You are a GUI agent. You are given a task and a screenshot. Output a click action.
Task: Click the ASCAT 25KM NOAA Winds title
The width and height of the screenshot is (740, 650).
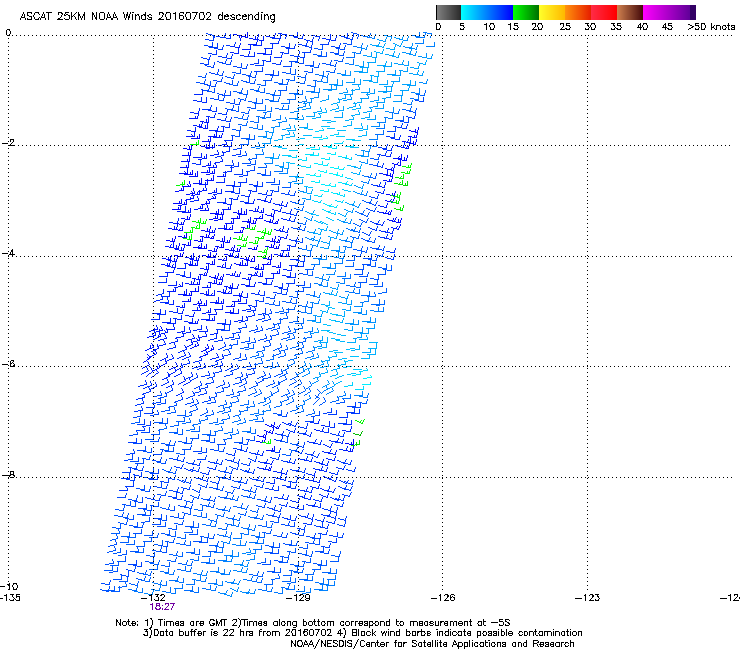147,16
